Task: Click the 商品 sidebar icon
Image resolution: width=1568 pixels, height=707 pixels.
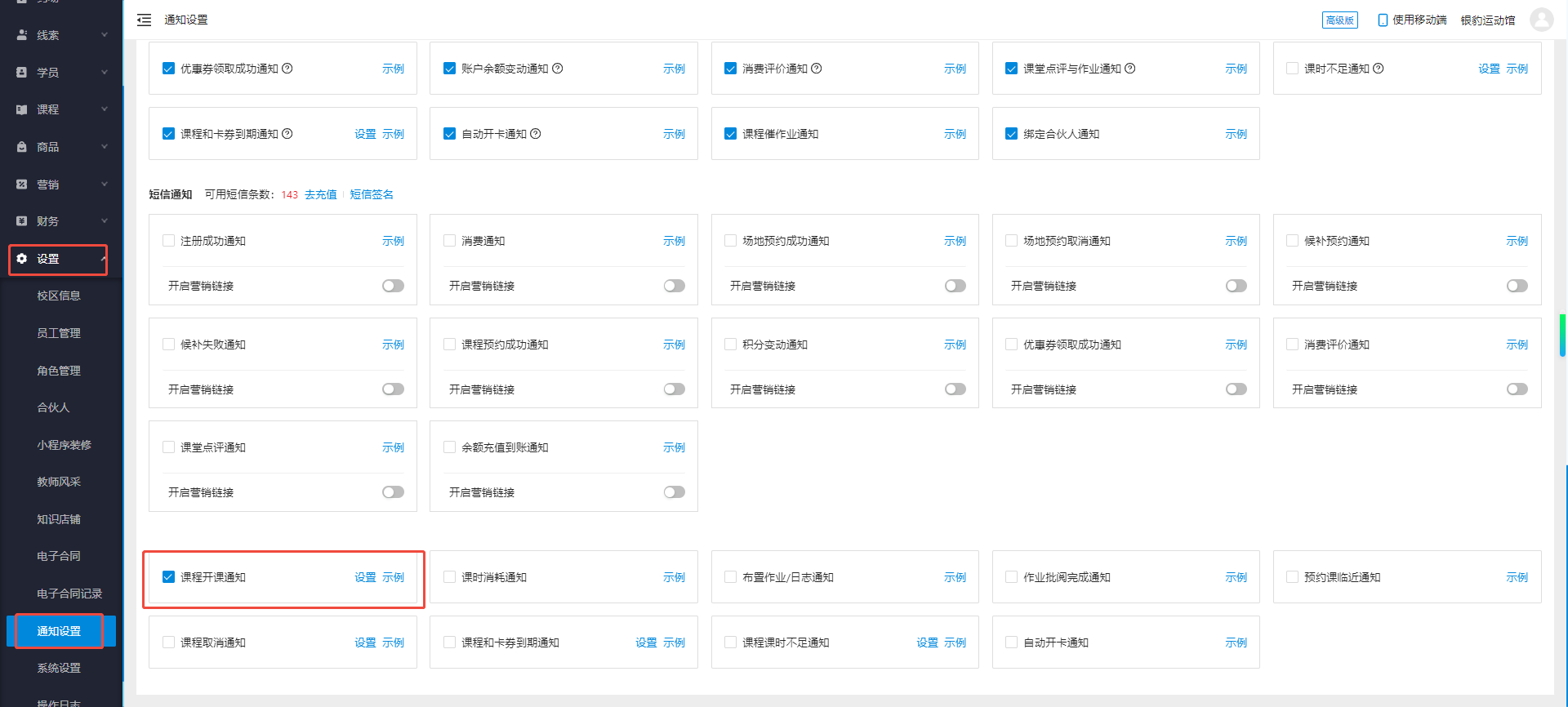Action: pyautogui.click(x=22, y=147)
